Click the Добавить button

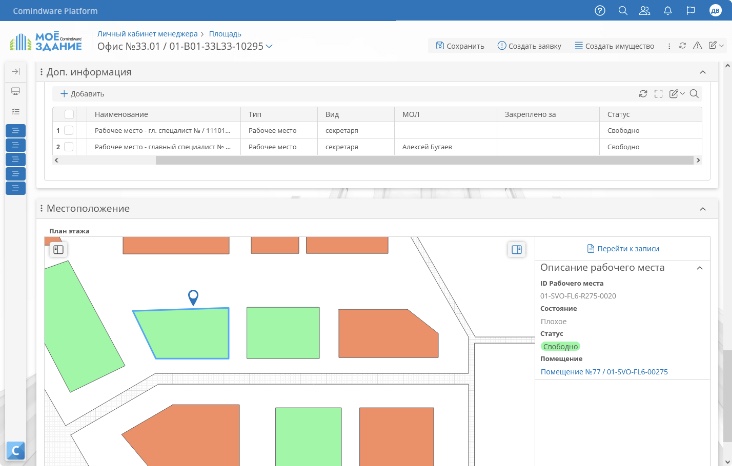[82, 94]
